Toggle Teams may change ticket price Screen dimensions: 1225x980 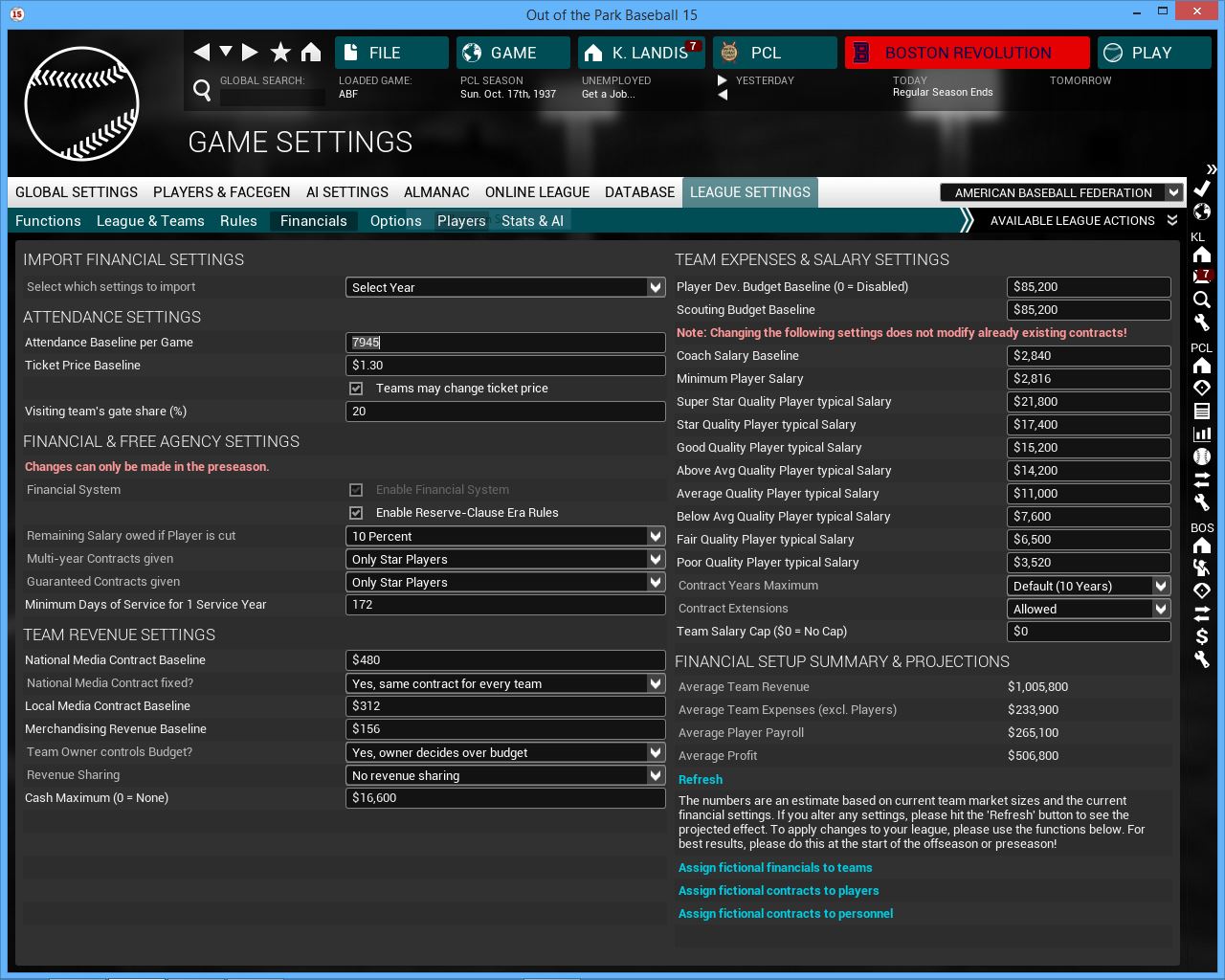click(x=356, y=389)
